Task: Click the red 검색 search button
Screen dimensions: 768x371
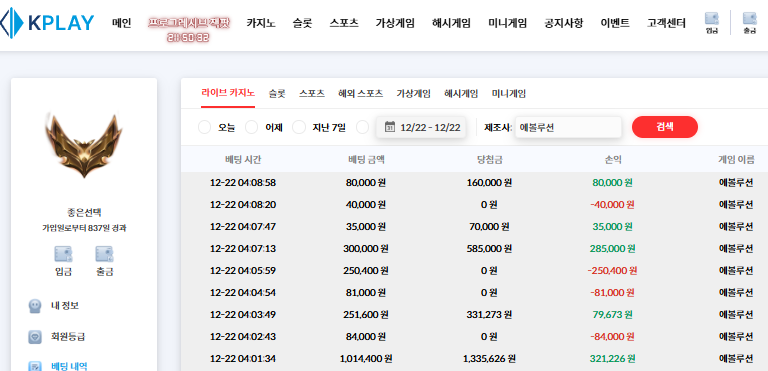Action: 665,127
